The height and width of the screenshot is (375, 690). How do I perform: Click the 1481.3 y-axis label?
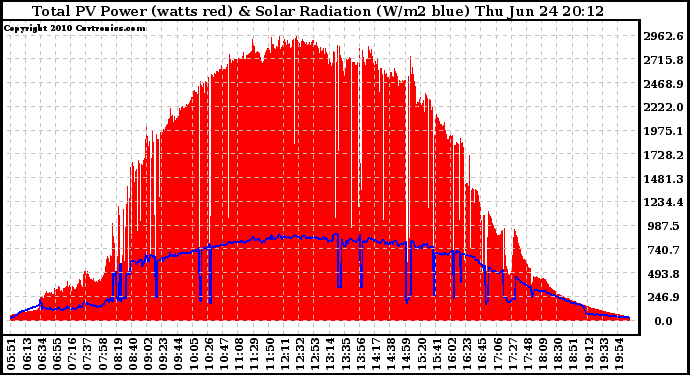(664, 179)
